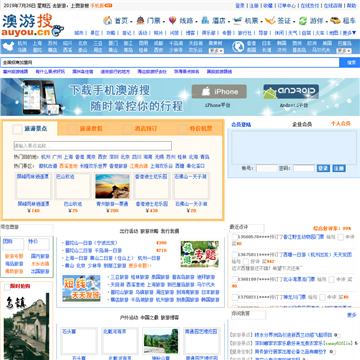
Task: Go to 机票 airplane navigation icon
Action: (x=237, y=20)
